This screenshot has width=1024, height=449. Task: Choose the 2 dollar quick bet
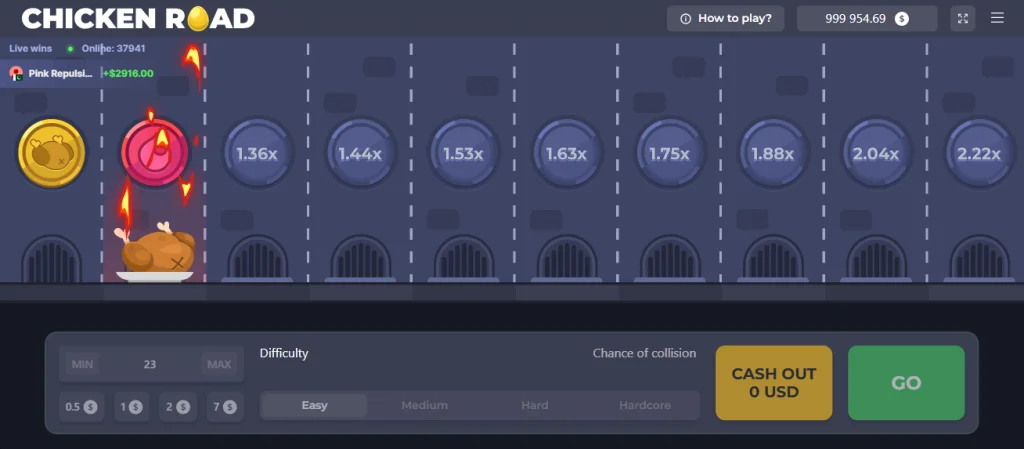178,407
